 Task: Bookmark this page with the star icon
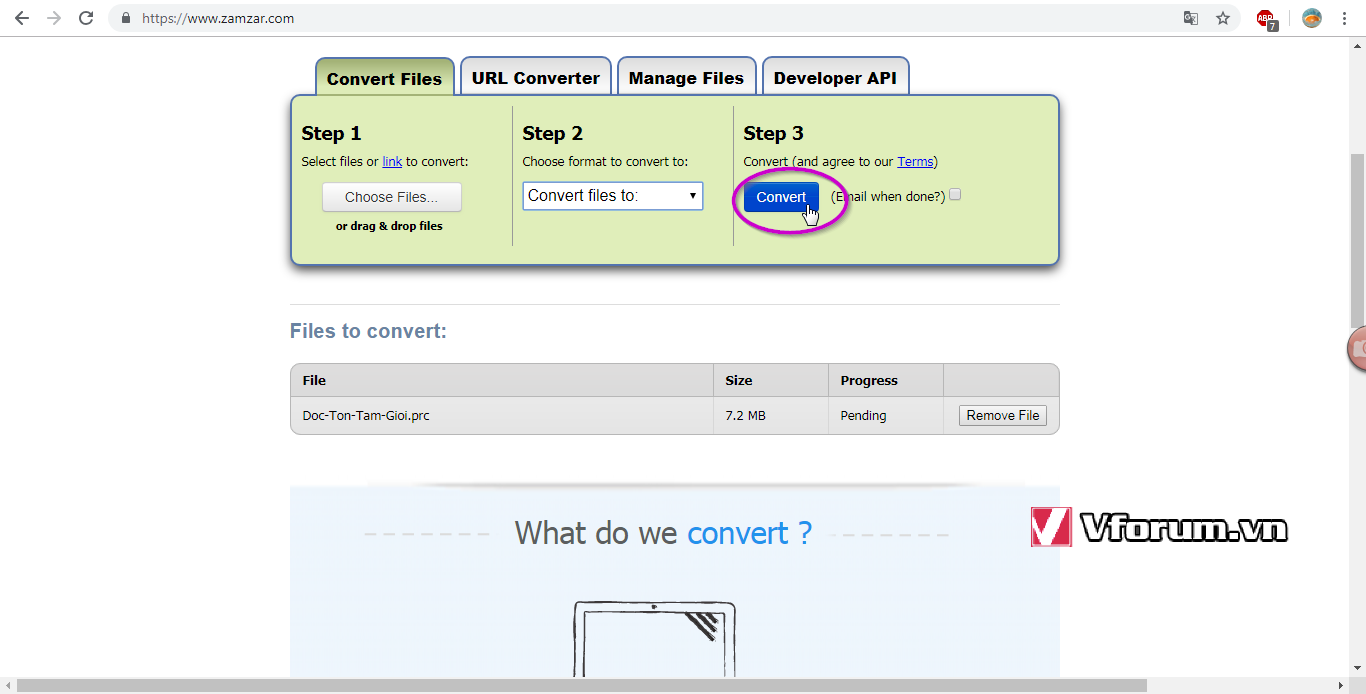click(x=1223, y=18)
